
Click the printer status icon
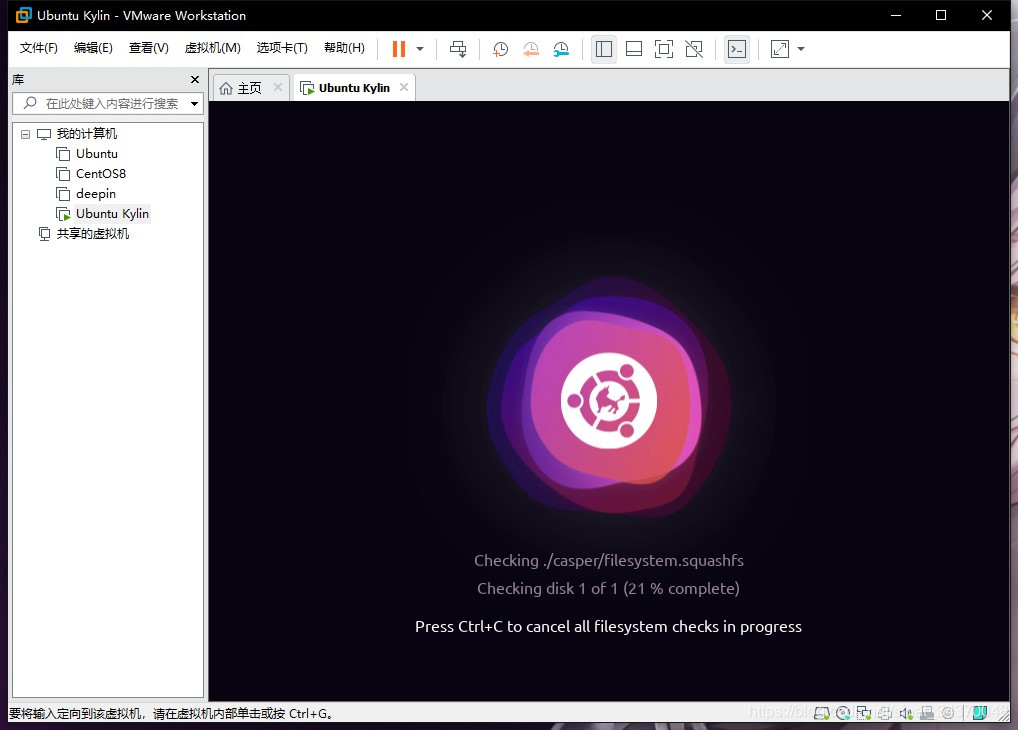885,713
